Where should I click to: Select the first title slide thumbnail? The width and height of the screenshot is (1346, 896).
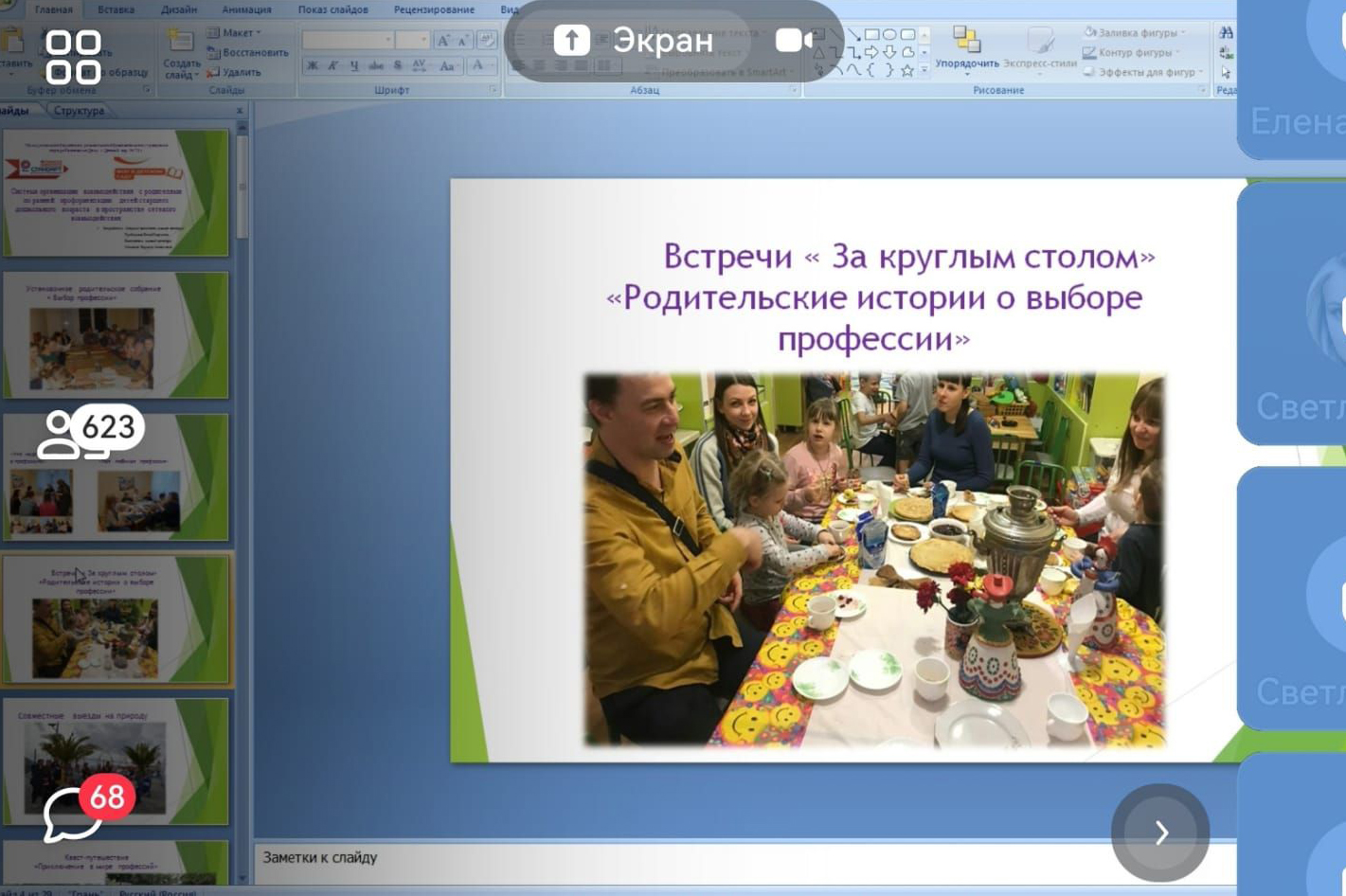pyautogui.click(x=116, y=193)
